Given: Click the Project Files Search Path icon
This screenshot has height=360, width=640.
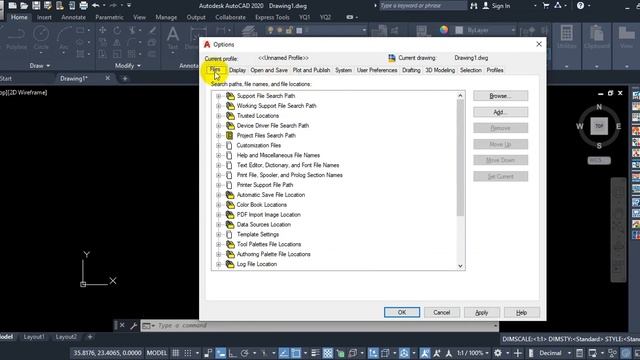Looking at the screenshot, I should [229, 136].
